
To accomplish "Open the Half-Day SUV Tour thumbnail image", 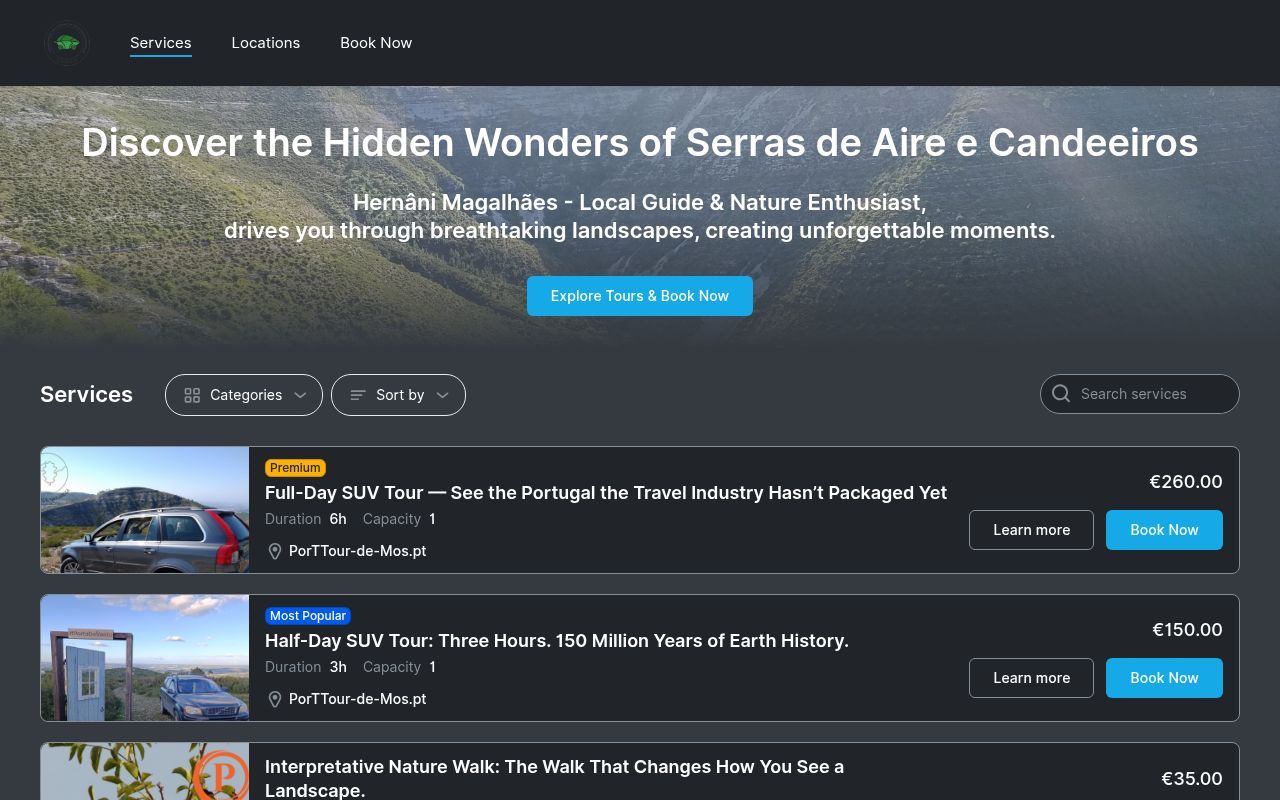I will pos(145,658).
